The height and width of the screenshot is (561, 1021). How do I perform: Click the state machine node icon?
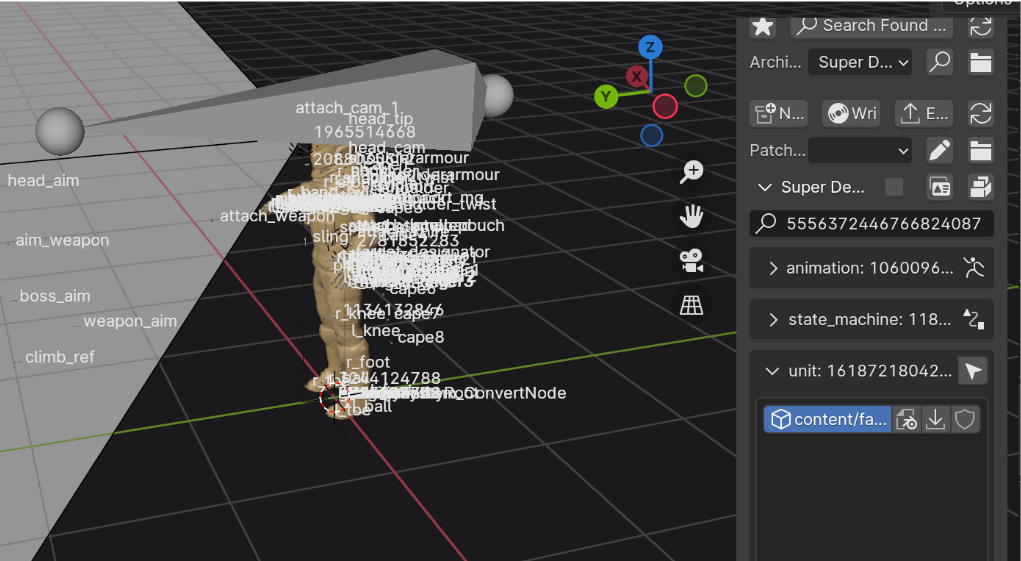974,320
